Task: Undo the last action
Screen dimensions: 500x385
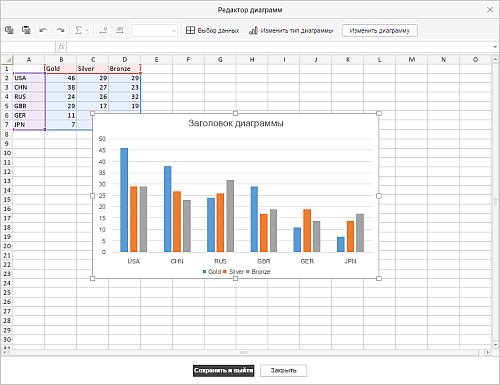Action: pyautogui.click(x=43, y=30)
